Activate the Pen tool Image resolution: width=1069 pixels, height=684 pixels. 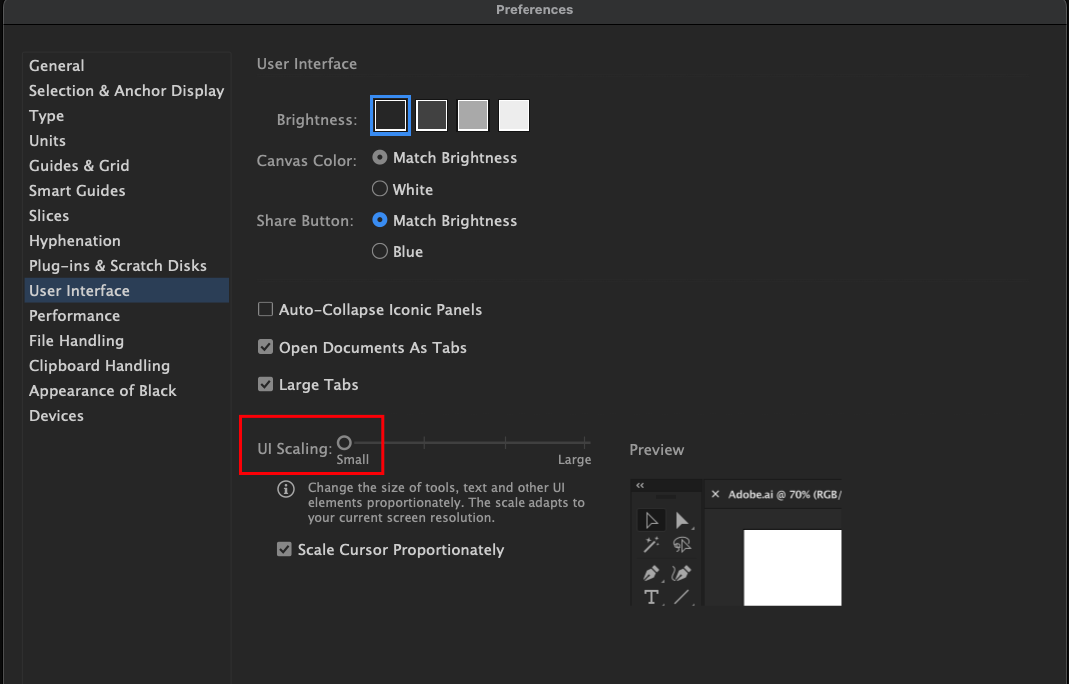pos(652,573)
